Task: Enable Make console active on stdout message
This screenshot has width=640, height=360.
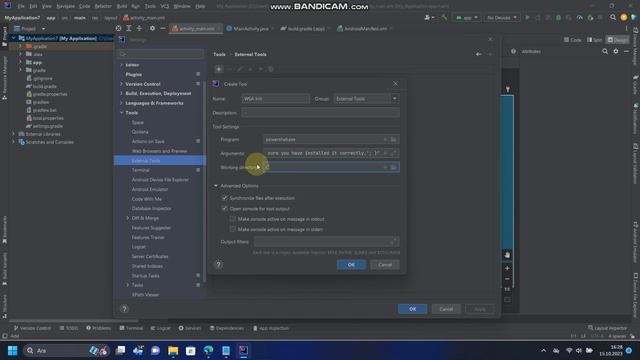Action: [233, 219]
